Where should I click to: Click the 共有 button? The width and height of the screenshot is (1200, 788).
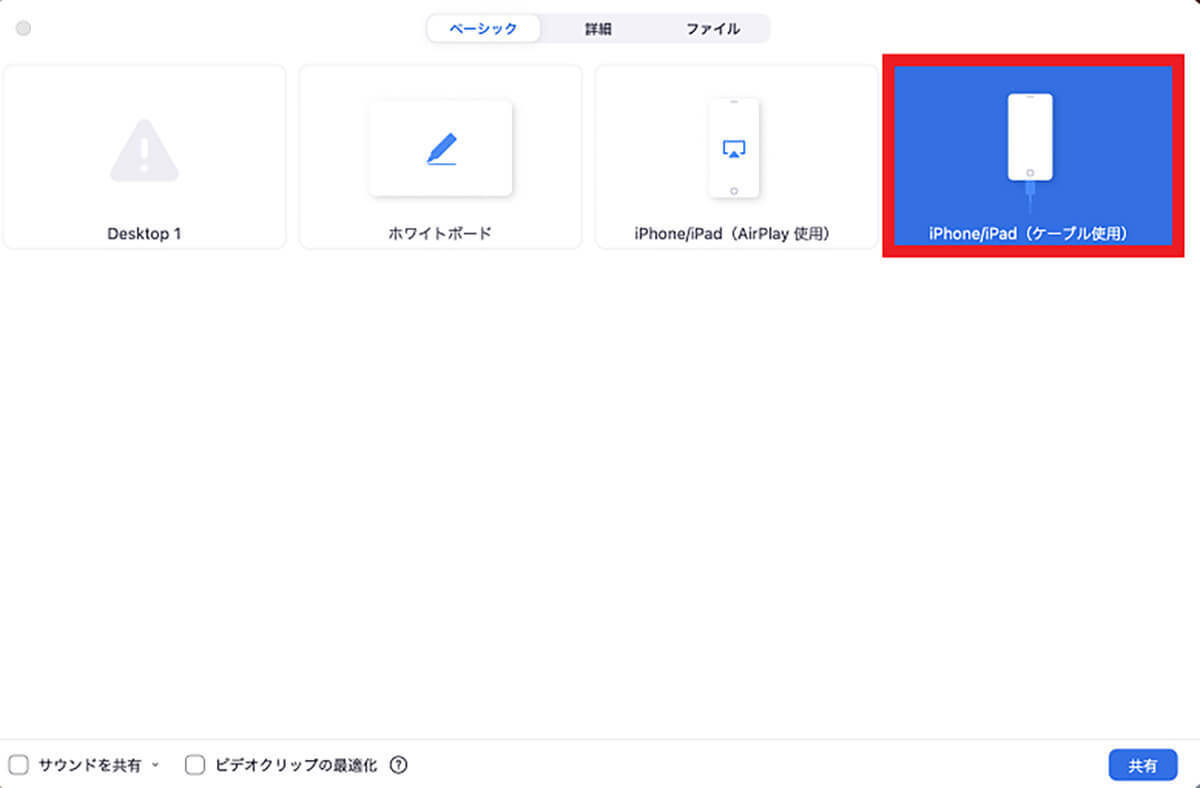click(1143, 765)
